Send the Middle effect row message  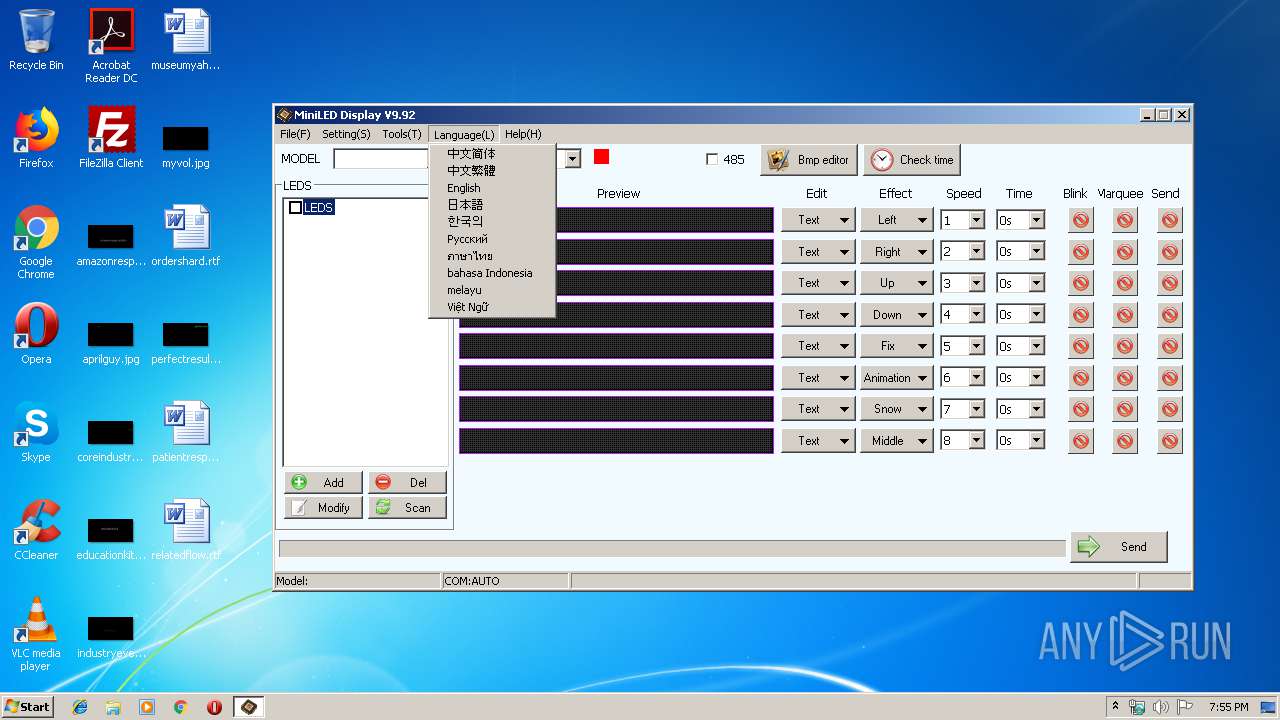1170,441
